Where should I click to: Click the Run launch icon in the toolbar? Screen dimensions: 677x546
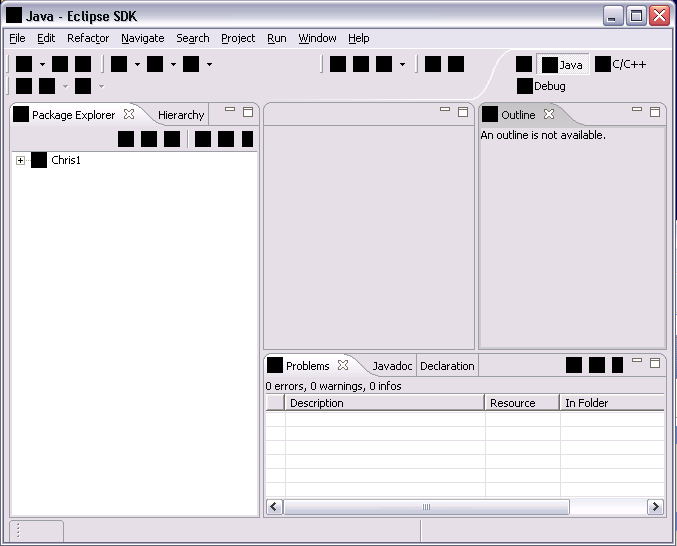coord(155,64)
